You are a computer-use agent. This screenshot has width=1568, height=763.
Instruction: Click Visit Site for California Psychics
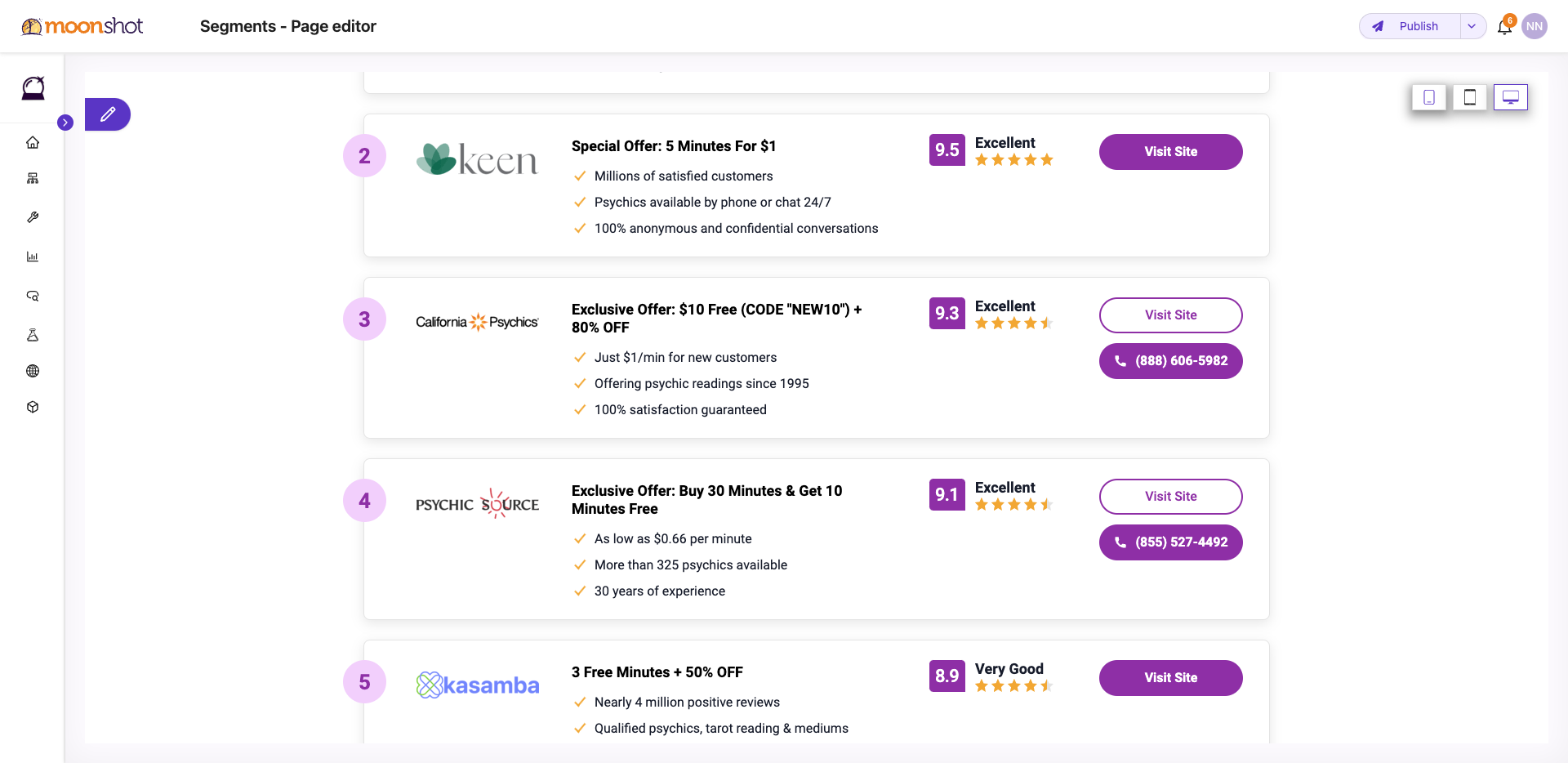click(1171, 315)
